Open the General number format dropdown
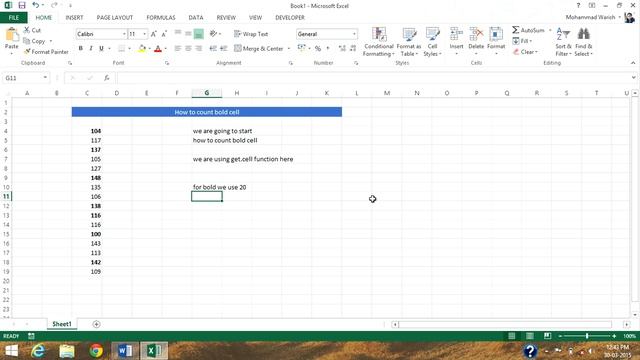Image resolution: width=640 pixels, height=360 pixels. [x=354, y=34]
